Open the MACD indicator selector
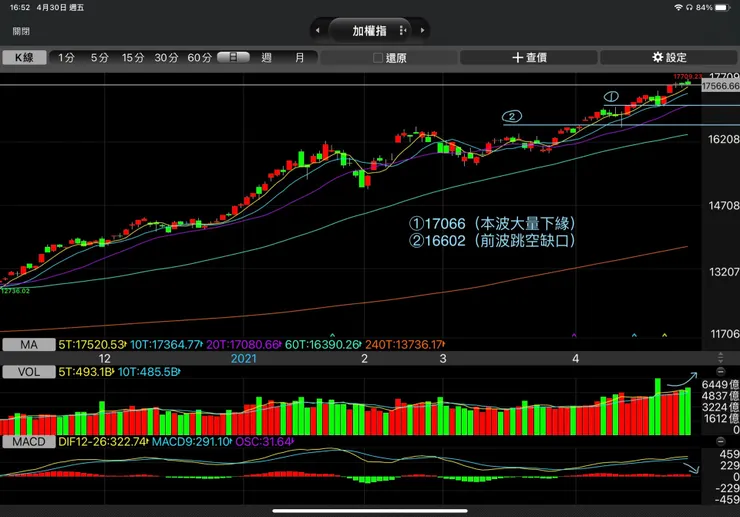Image resolution: width=740 pixels, height=517 pixels. click(x=29, y=442)
